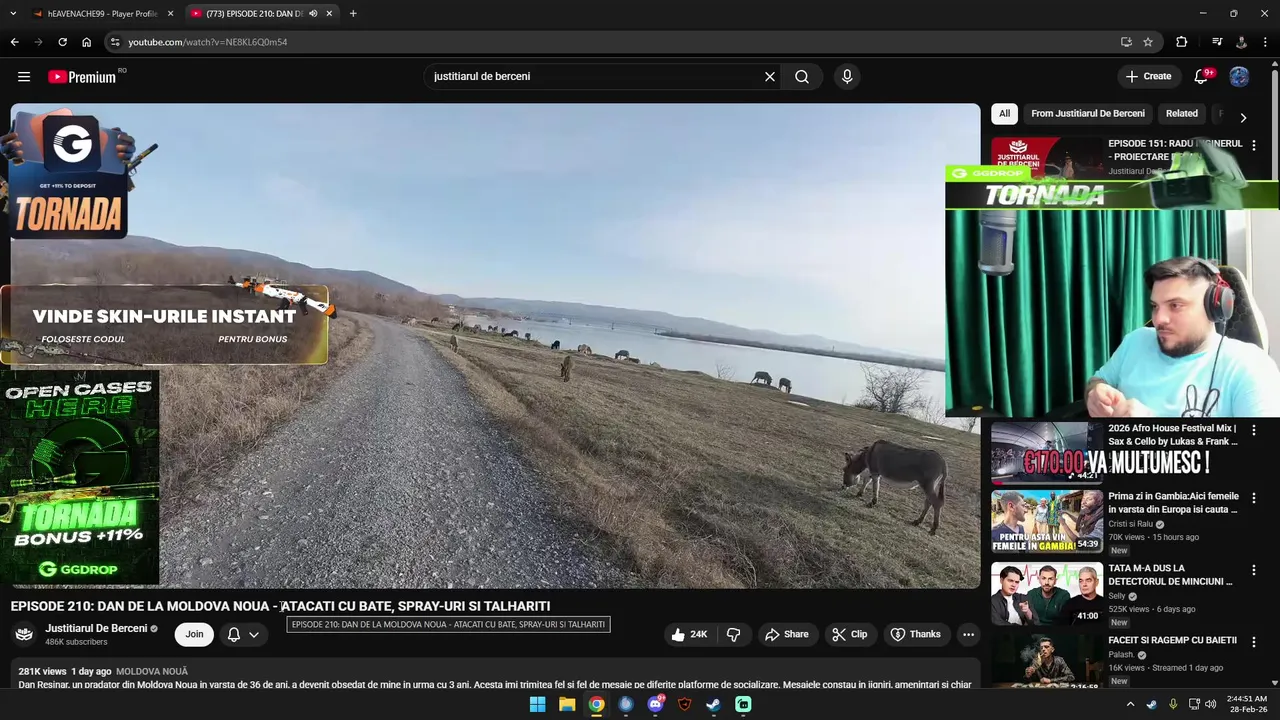Open volume control in system tray
Screen dimensions: 1280x720
pos(1211,704)
